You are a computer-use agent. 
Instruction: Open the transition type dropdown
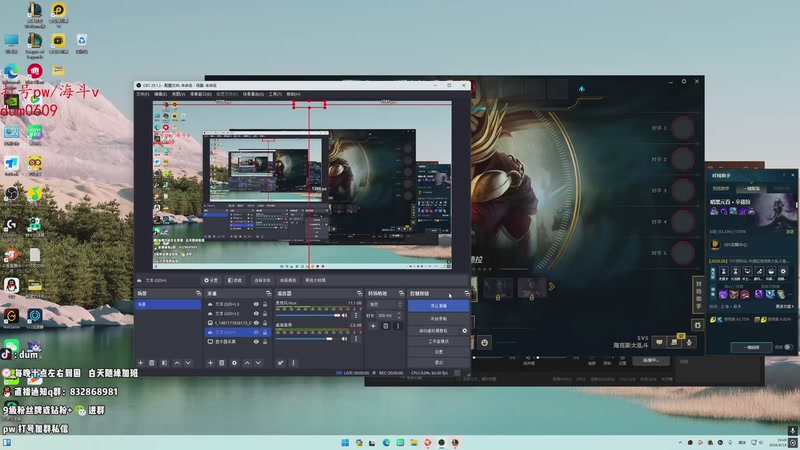point(385,304)
